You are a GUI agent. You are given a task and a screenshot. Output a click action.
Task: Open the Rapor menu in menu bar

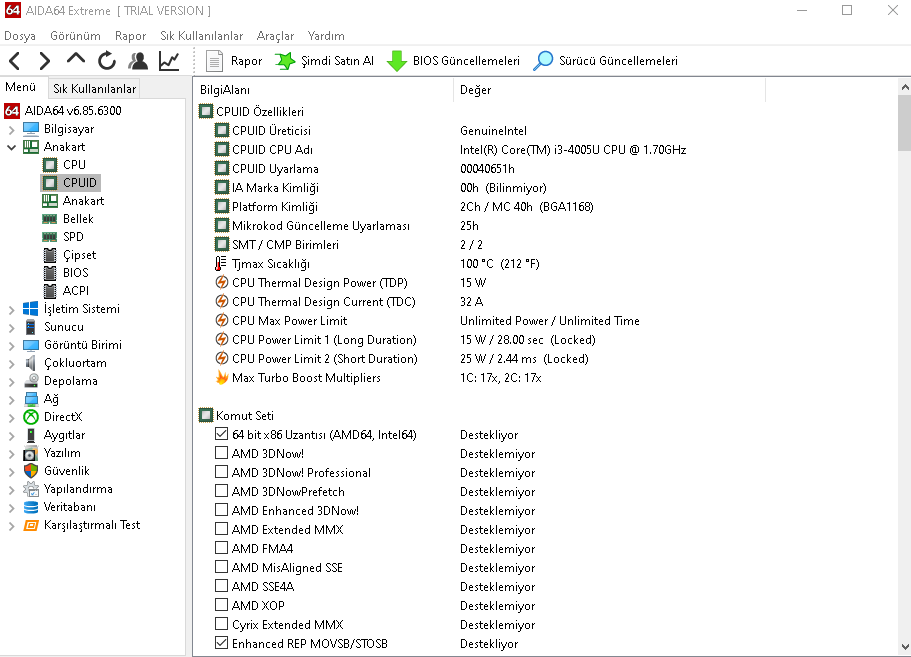[130, 36]
